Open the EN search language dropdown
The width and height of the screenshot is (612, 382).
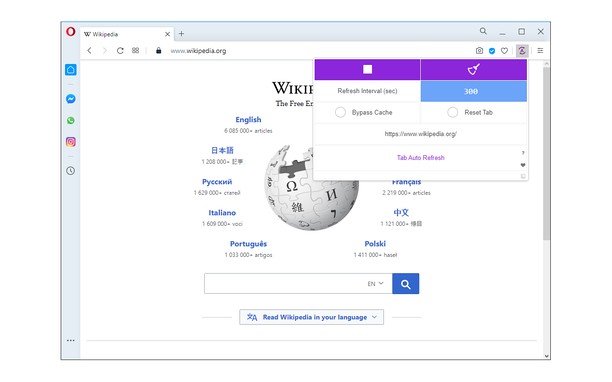click(375, 284)
